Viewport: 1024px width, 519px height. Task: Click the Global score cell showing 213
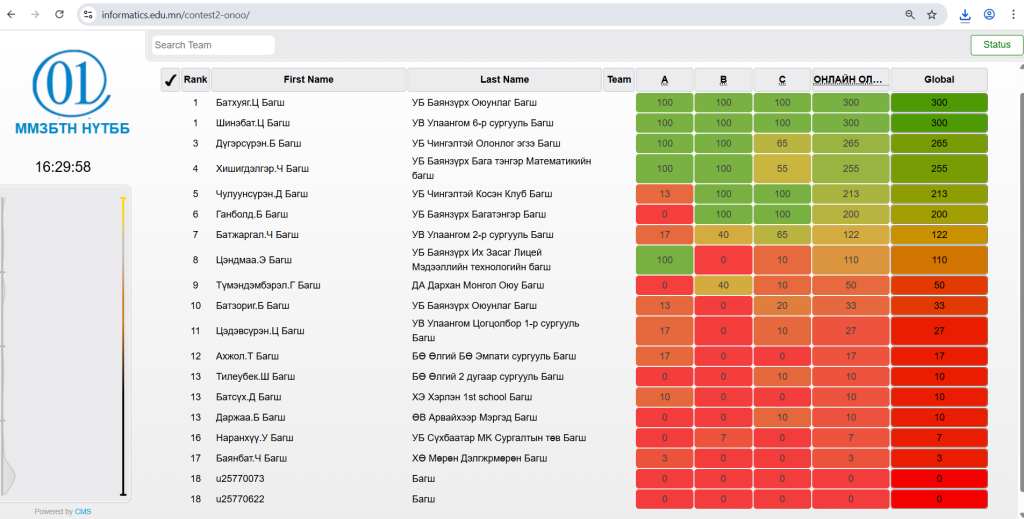pos(938,194)
